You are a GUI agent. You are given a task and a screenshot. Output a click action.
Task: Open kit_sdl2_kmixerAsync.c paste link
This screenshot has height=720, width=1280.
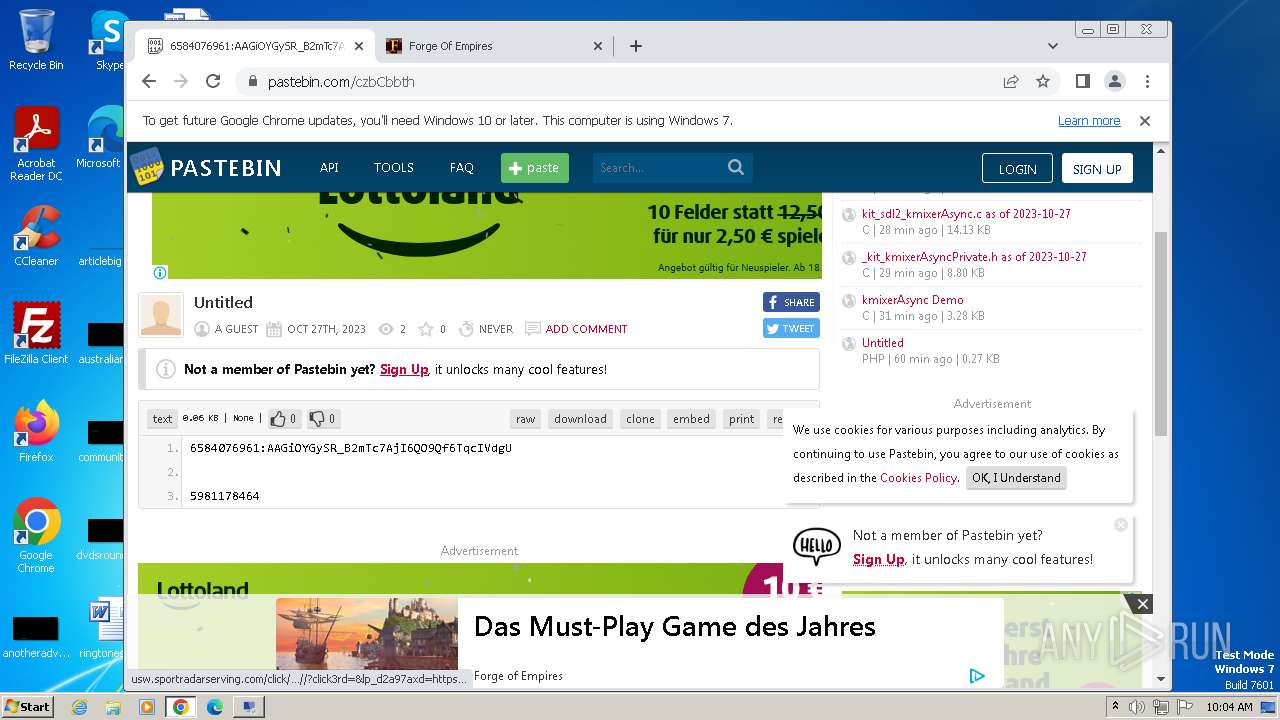(x=966, y=214)
